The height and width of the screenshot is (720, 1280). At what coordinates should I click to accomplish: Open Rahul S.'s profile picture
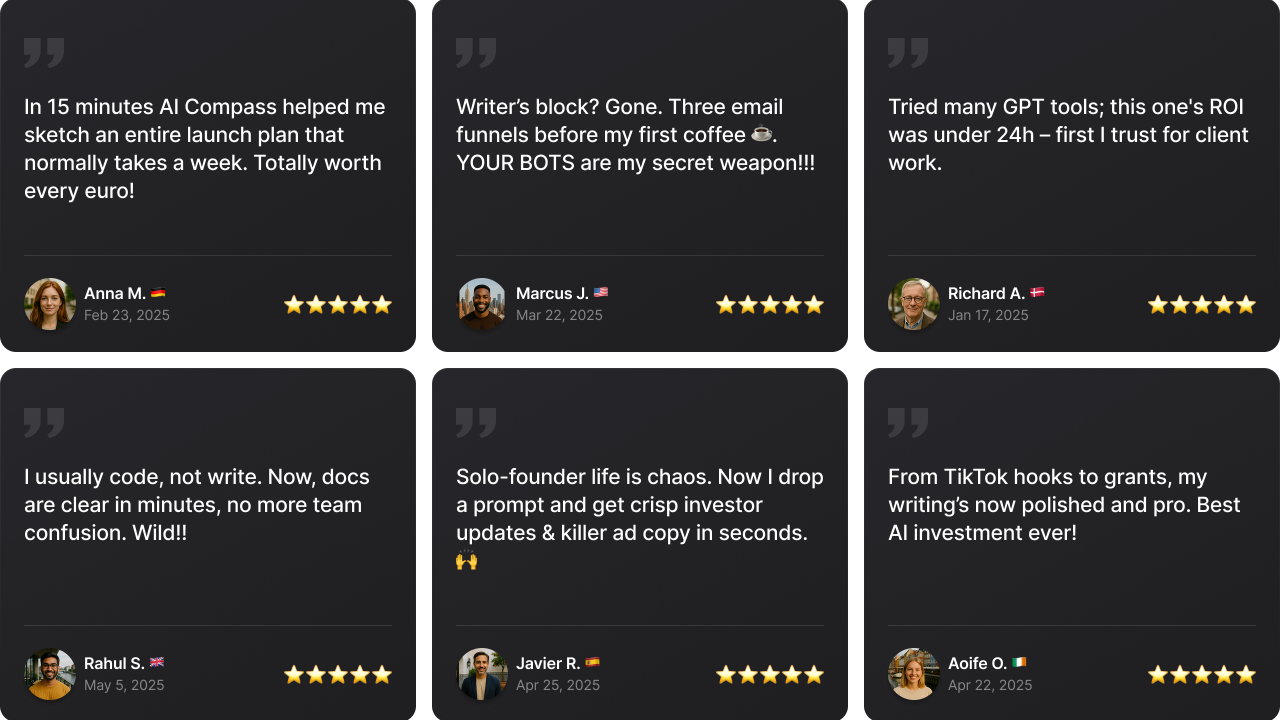[x=50, y=674]
